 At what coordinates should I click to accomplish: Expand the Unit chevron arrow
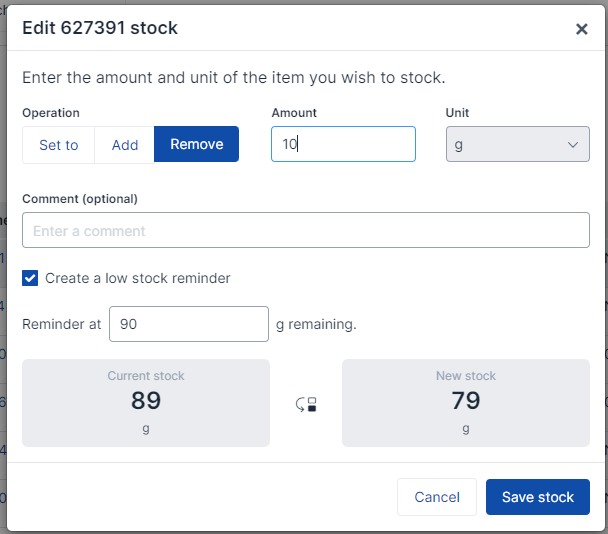[x=573, y=145]
